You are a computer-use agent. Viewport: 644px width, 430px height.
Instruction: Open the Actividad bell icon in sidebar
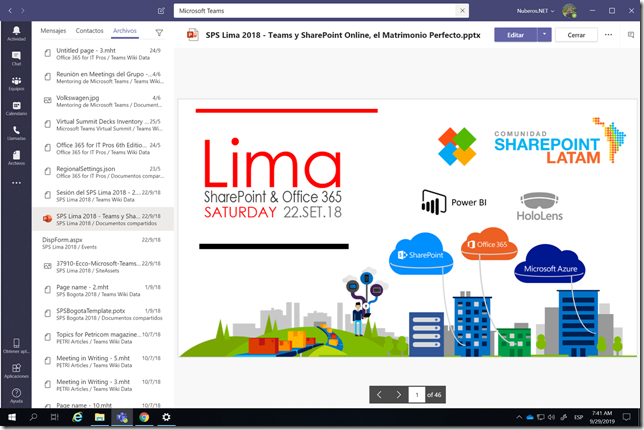pos(16,33)
